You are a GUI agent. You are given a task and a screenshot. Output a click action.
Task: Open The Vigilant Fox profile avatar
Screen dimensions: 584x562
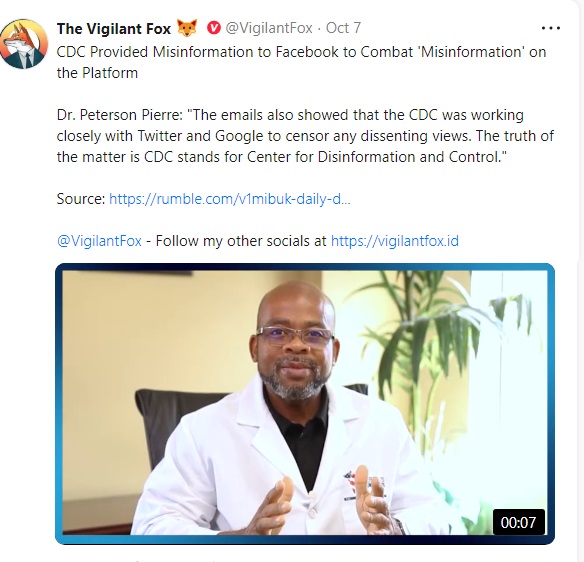click(x=24, y=44)
